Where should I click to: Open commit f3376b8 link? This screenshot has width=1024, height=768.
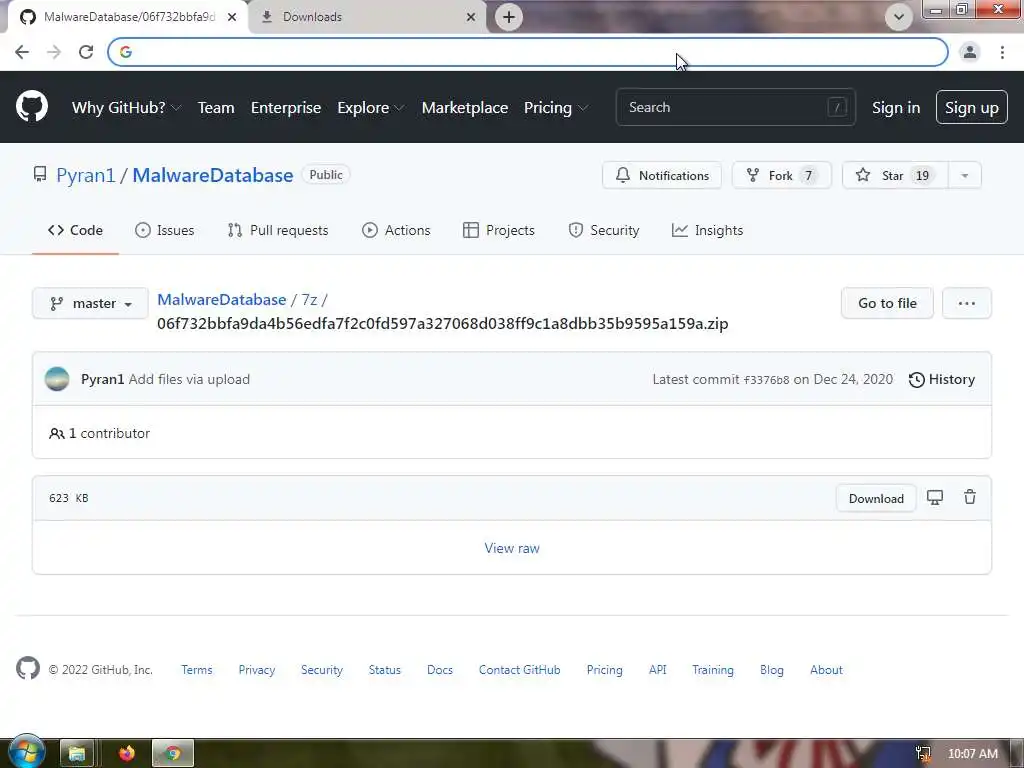click(766, 380)
